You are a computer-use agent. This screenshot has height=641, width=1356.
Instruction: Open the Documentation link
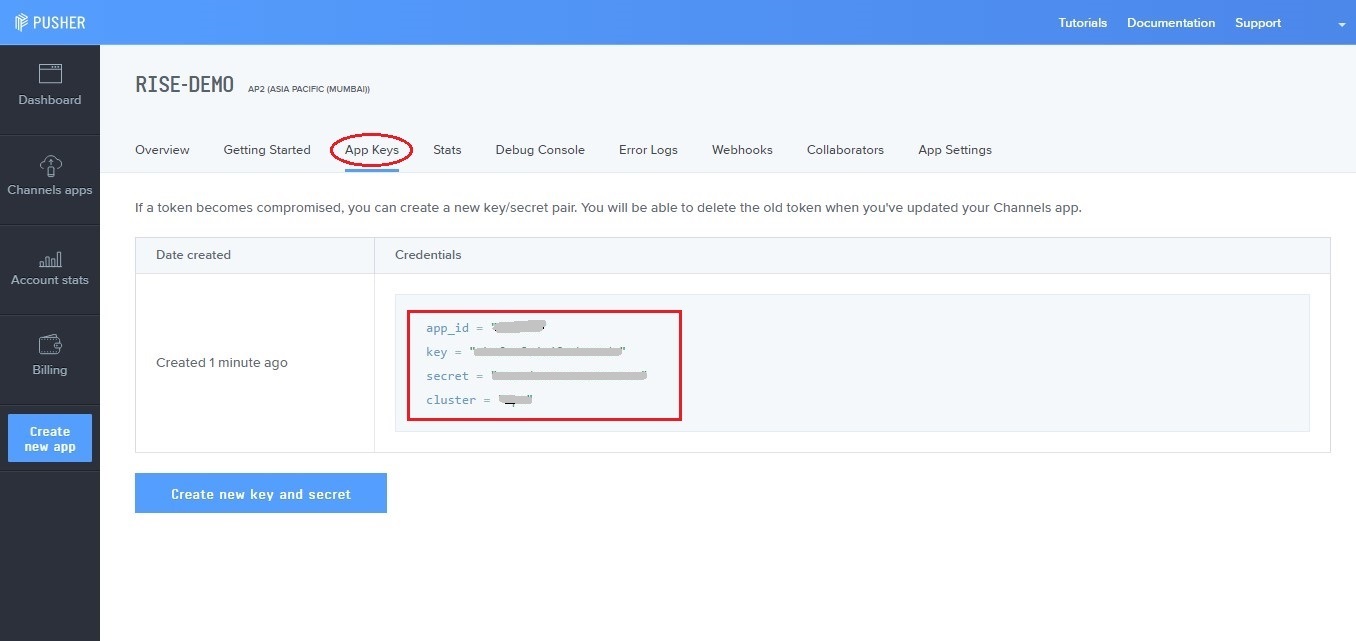point(1171,23)
